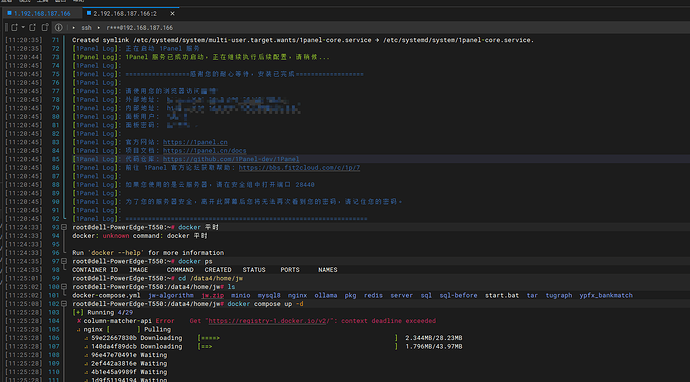Viewport: 690px width, 382px height.
Task: Click the duplicate session icon in toolbar
Action: click(x=45, y=27)
